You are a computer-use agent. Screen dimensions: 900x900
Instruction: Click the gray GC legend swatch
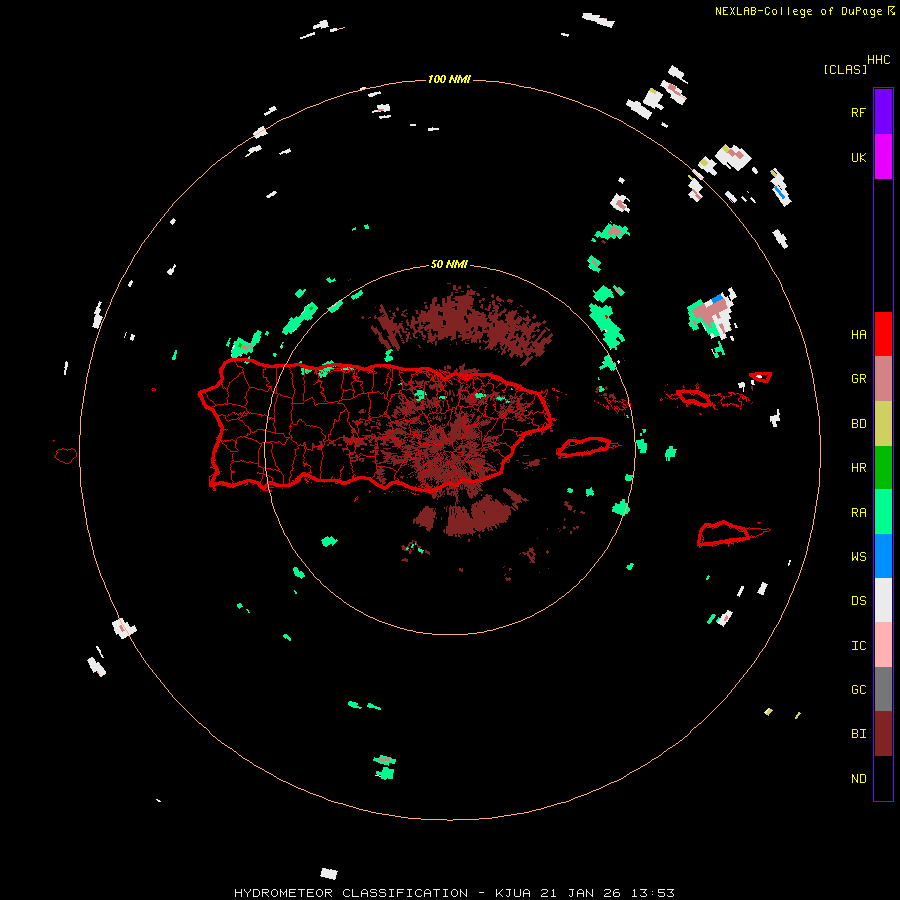click(883, 689)
